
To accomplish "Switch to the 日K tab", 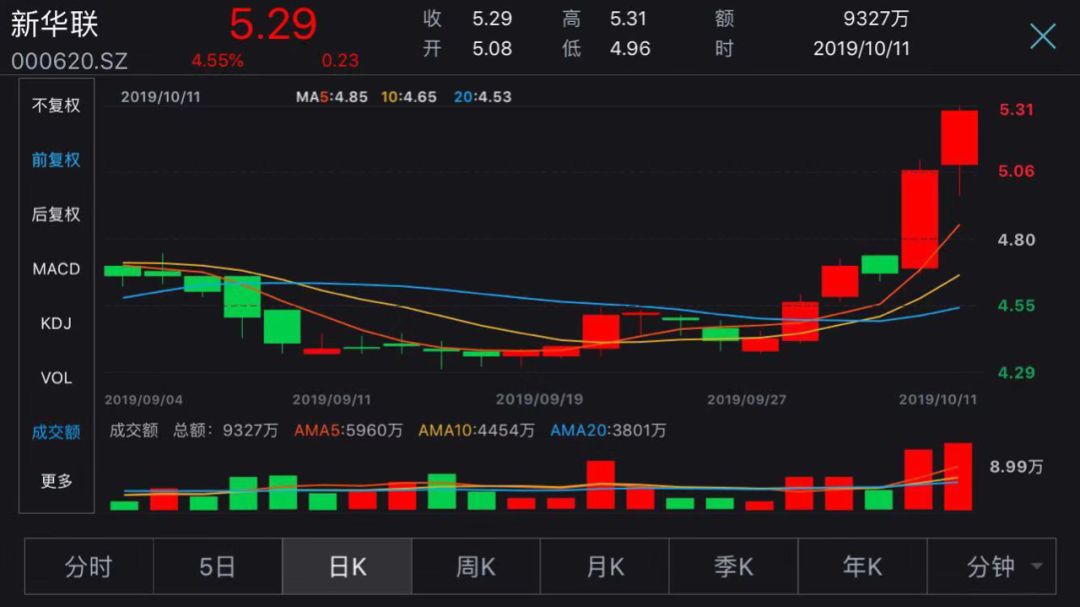I will [x=347, y=566].
